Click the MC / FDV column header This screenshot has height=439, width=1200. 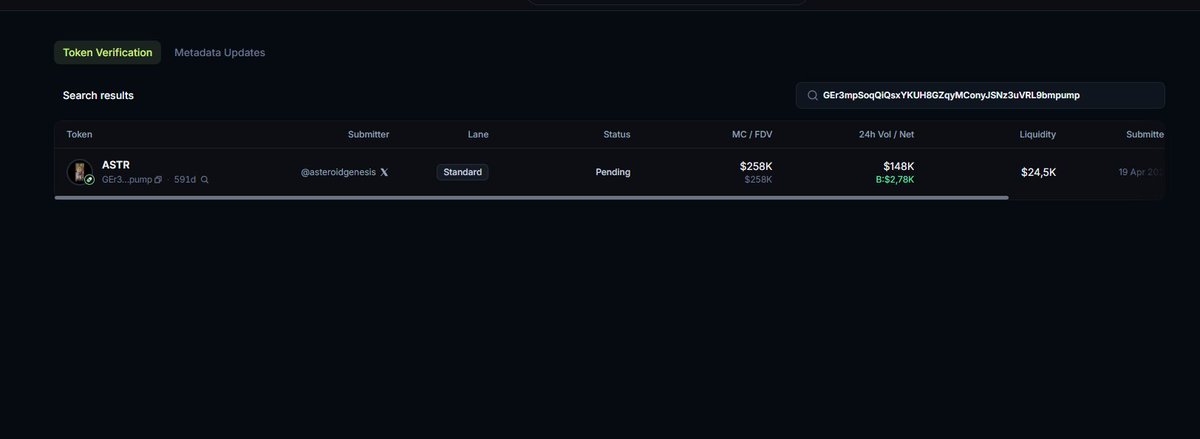[x=752, y=134]
